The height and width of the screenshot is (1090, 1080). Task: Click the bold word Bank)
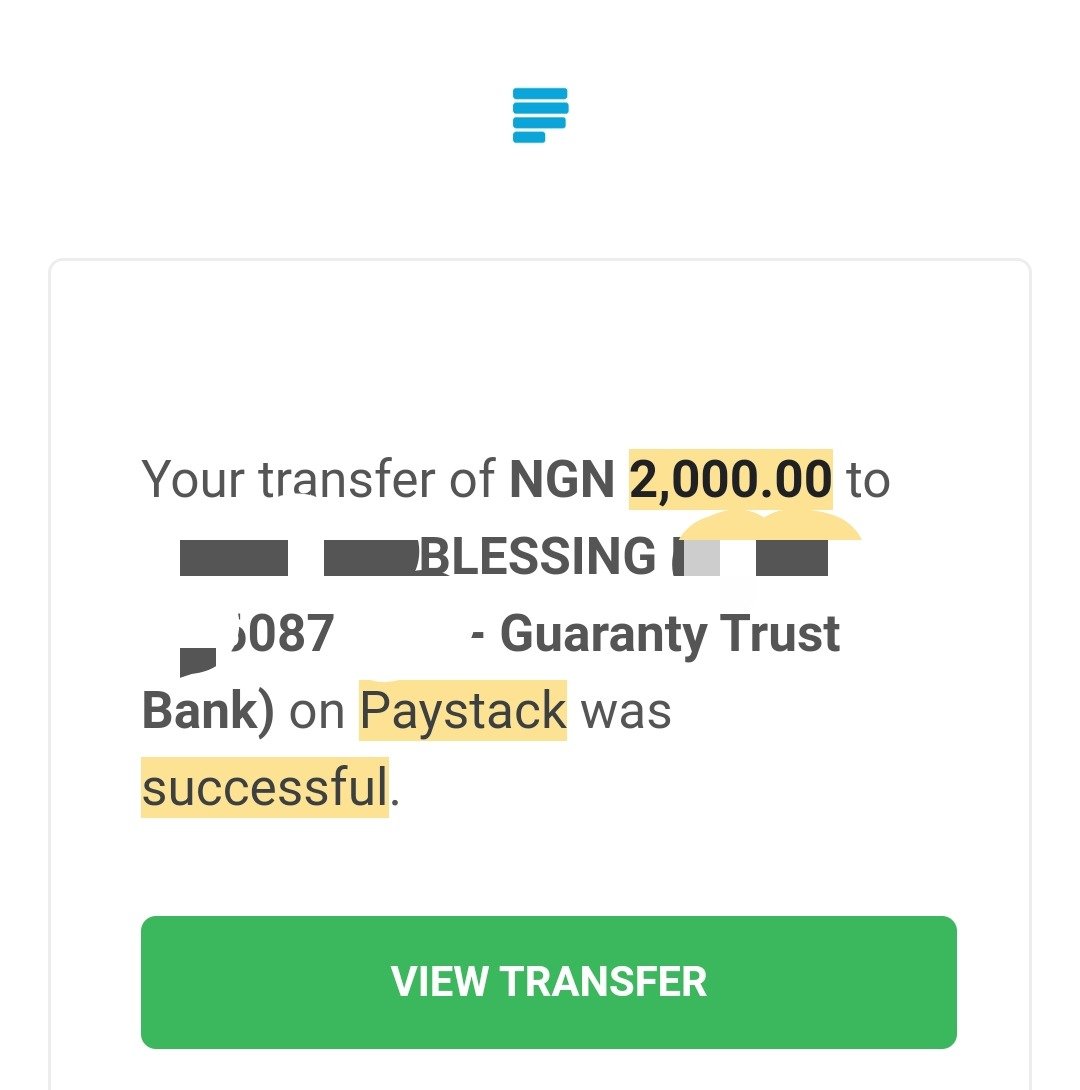click(208, 711)
